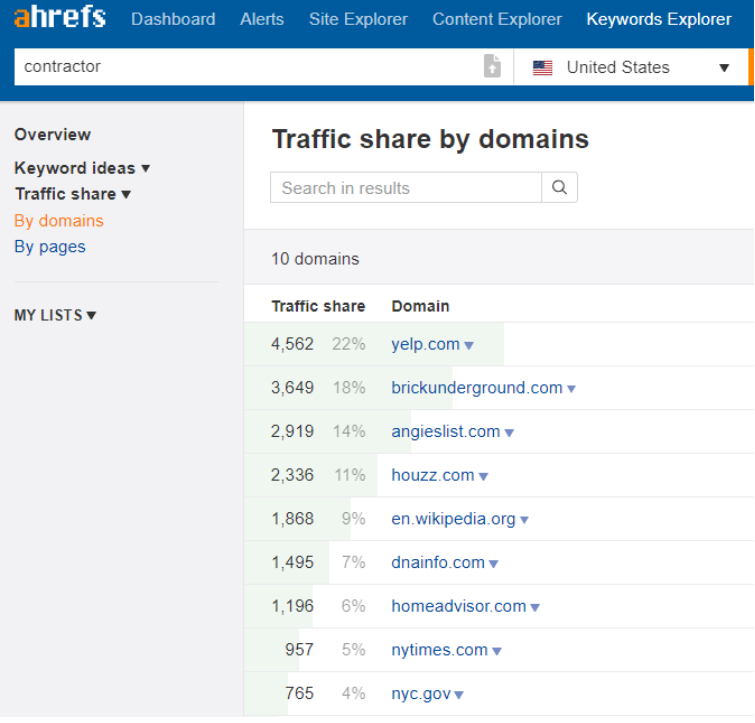
Task: Select Keywords Explorer tab
Action: 659,19
